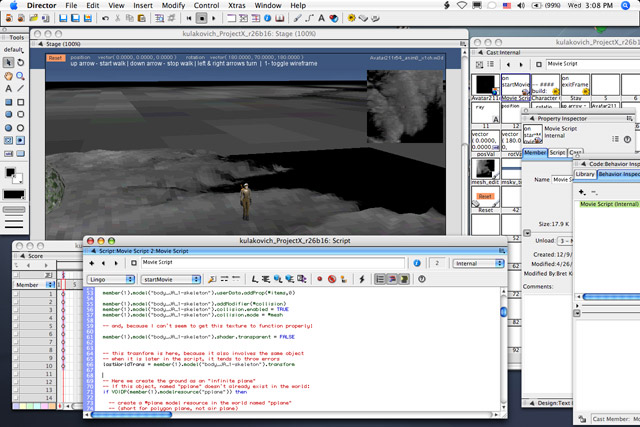Viewport: 640px width, 427px height.
Task: Select the Filled Rectangle tool
Action: click(x=8, y=102)
